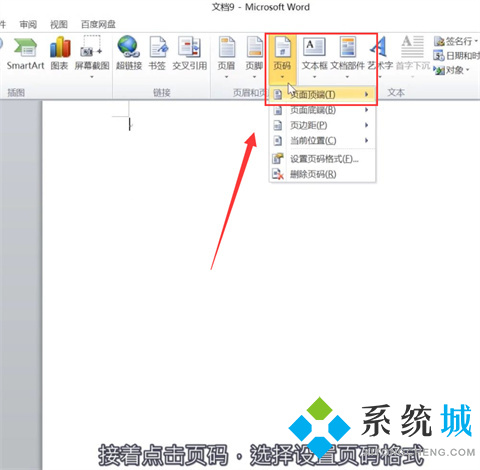
Task: Expand the 页面顶端 submenu arrow
Action: tap(366, 95)
